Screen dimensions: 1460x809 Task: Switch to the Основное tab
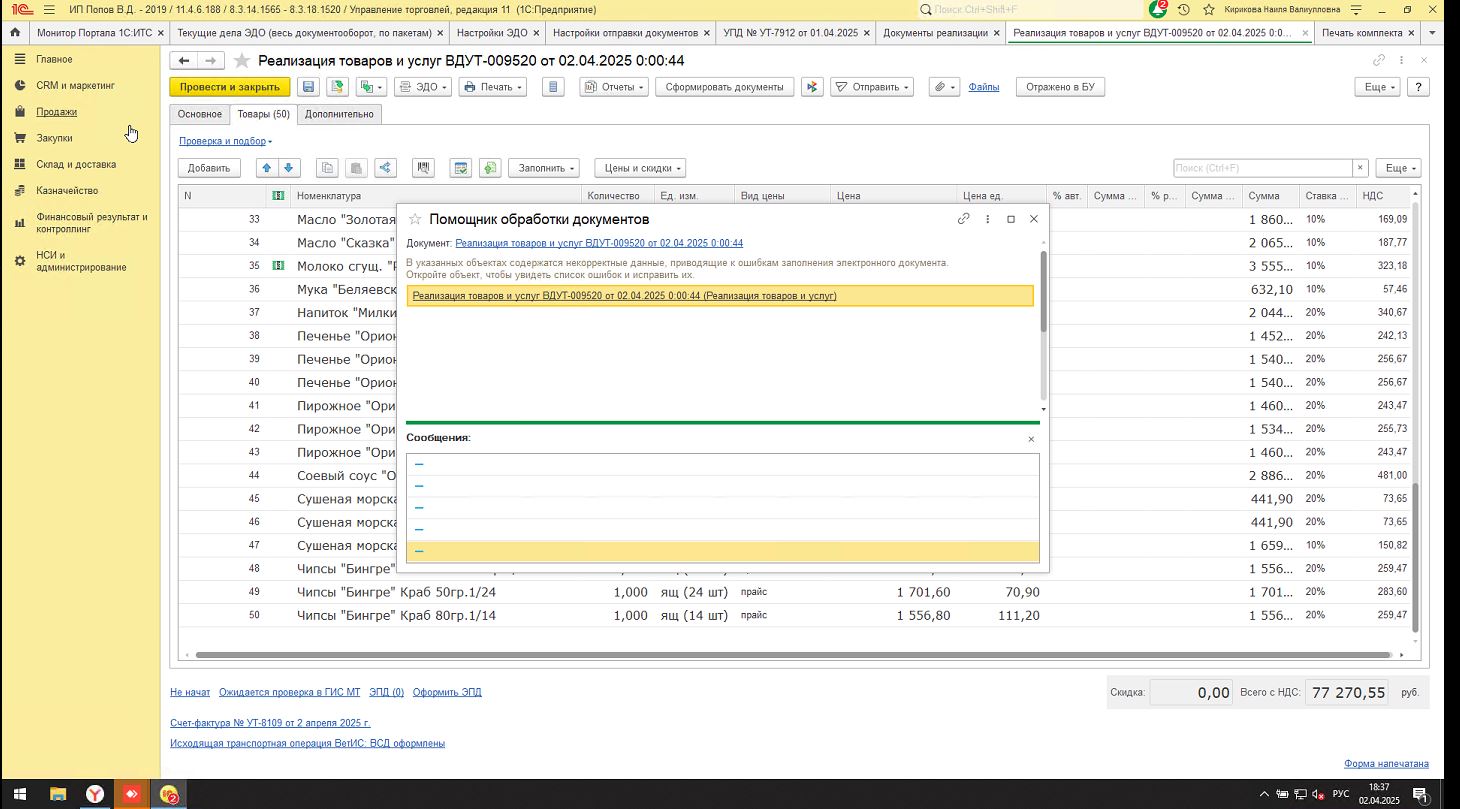click(x=199, y=114)
